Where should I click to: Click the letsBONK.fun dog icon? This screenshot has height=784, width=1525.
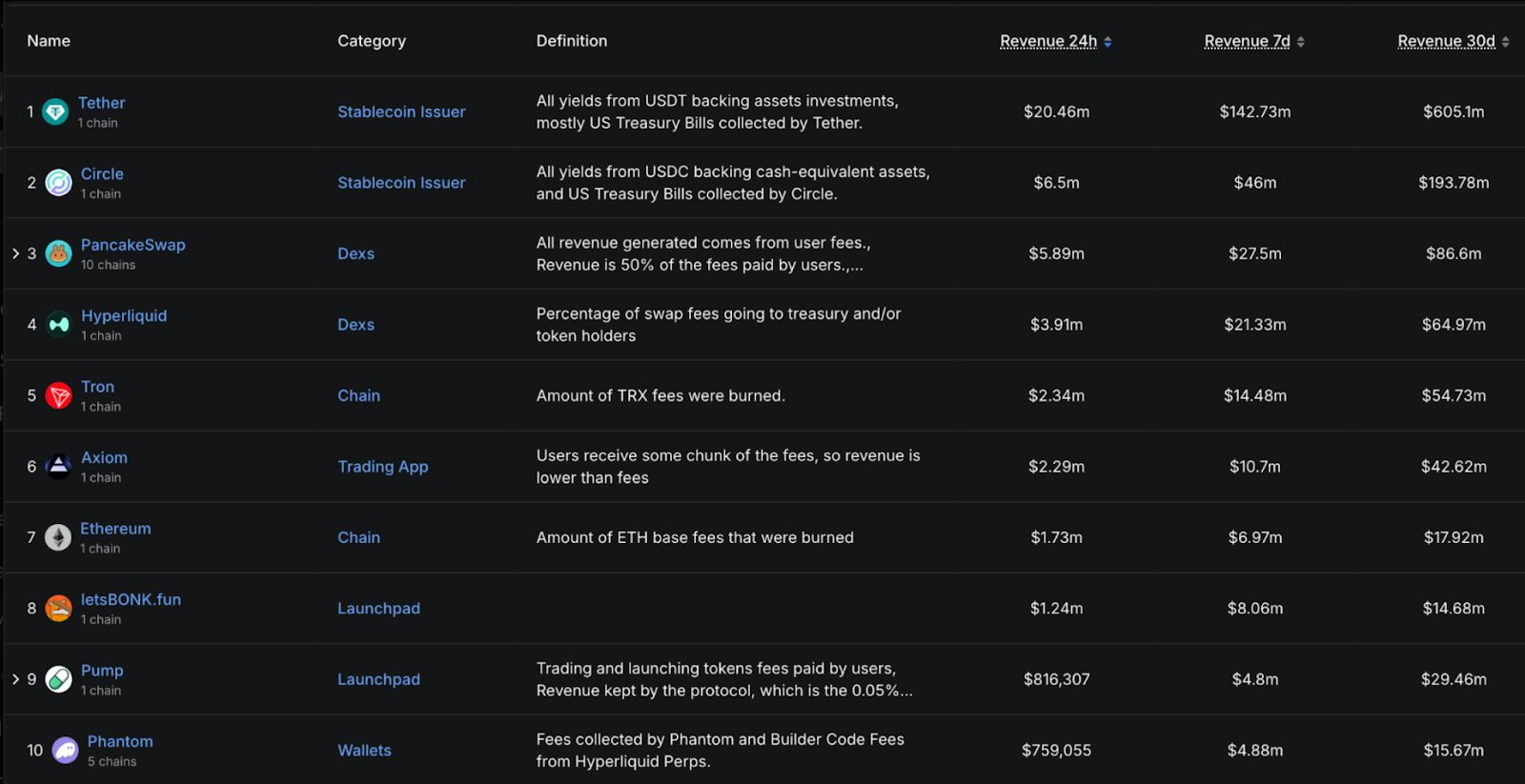(59, 609)
